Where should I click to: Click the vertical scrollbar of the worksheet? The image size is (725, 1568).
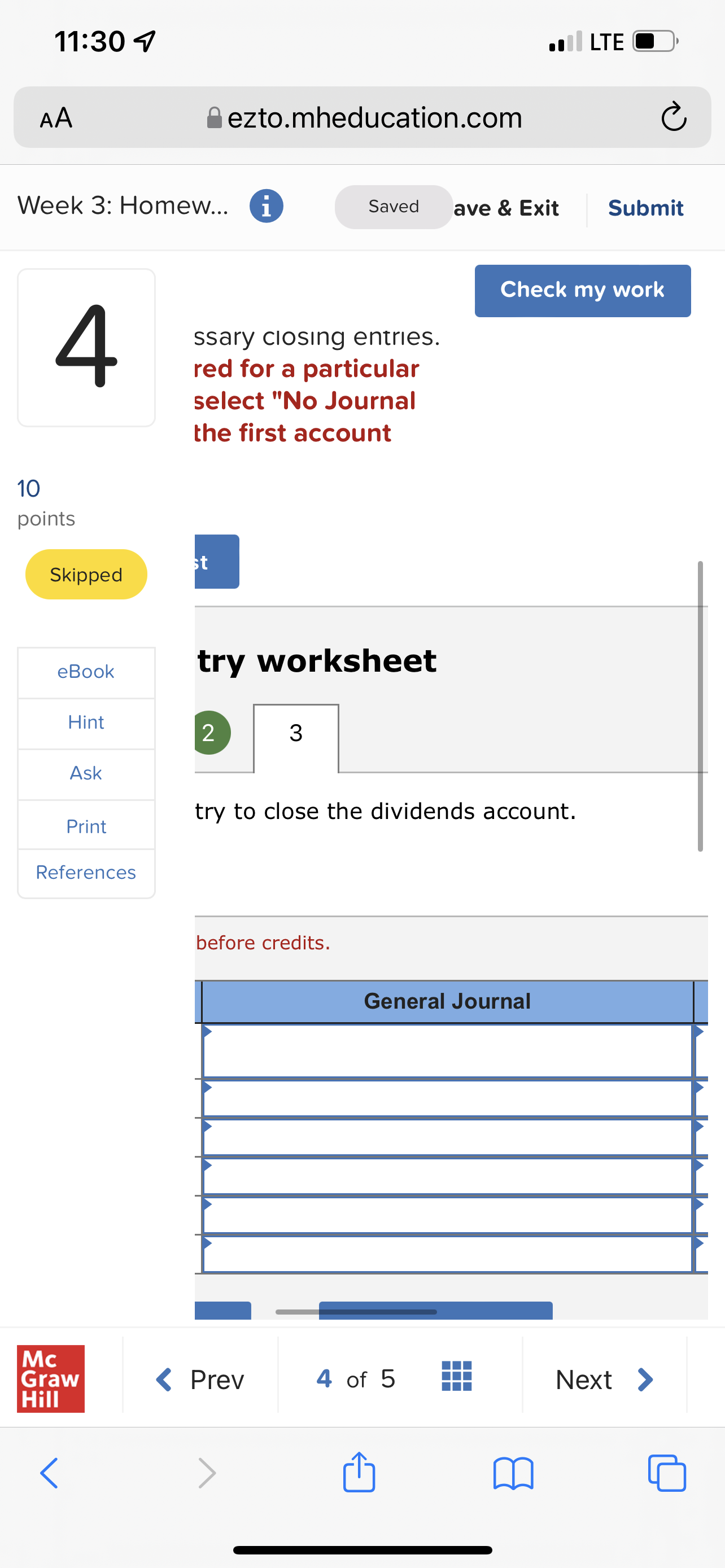(700, 706)
